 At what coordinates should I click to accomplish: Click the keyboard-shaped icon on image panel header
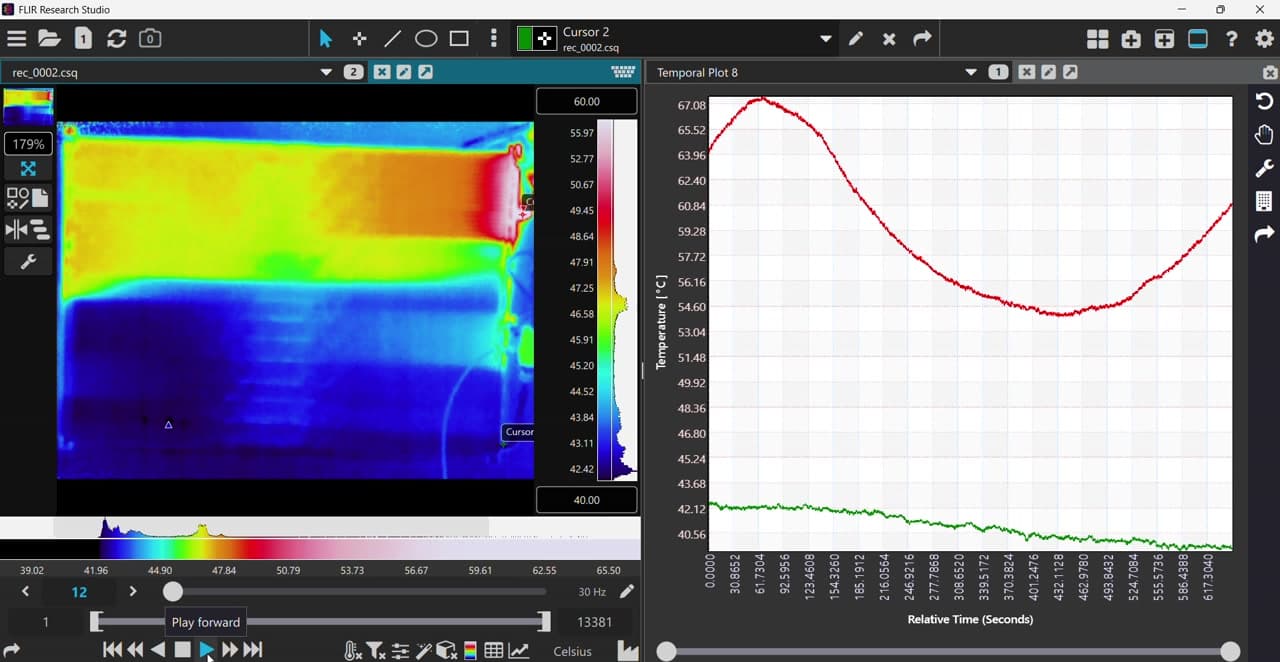(x=623, y=72)
